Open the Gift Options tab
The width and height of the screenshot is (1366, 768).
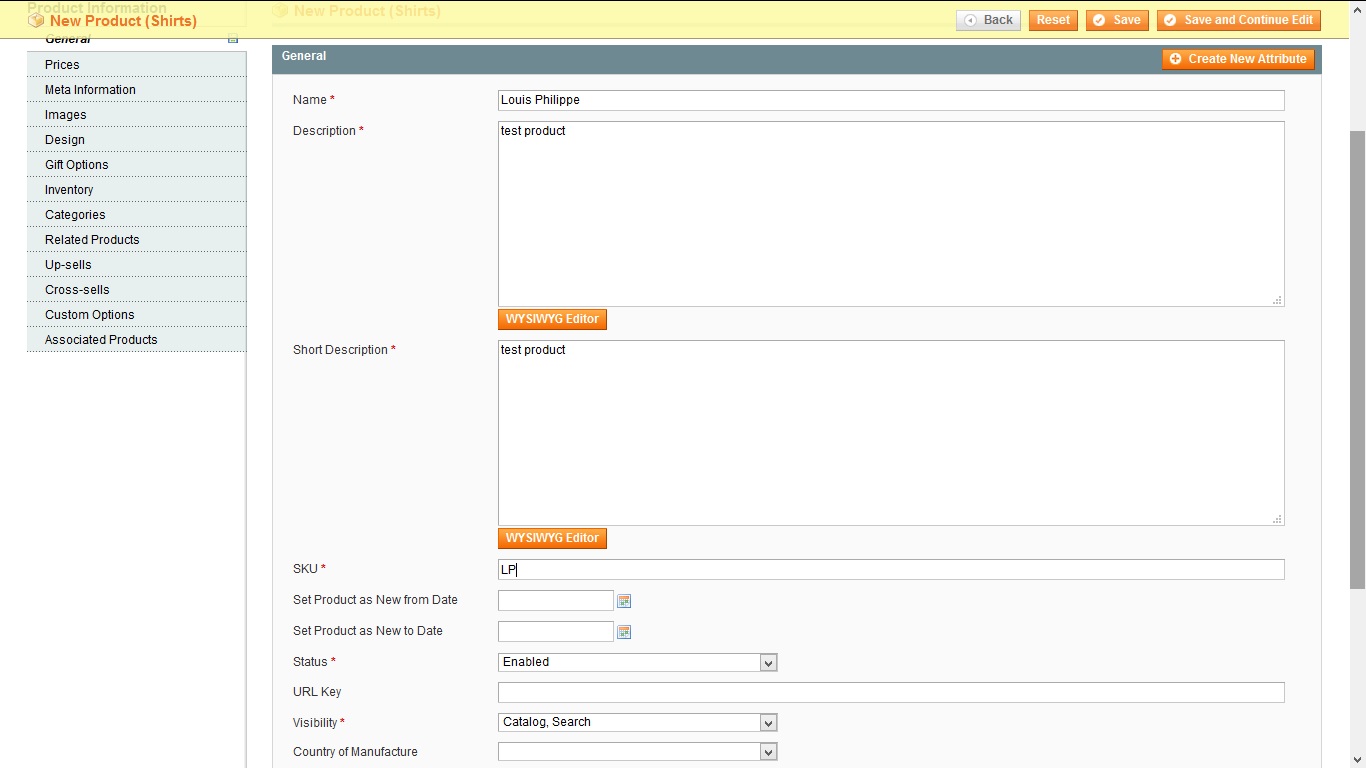136,165
